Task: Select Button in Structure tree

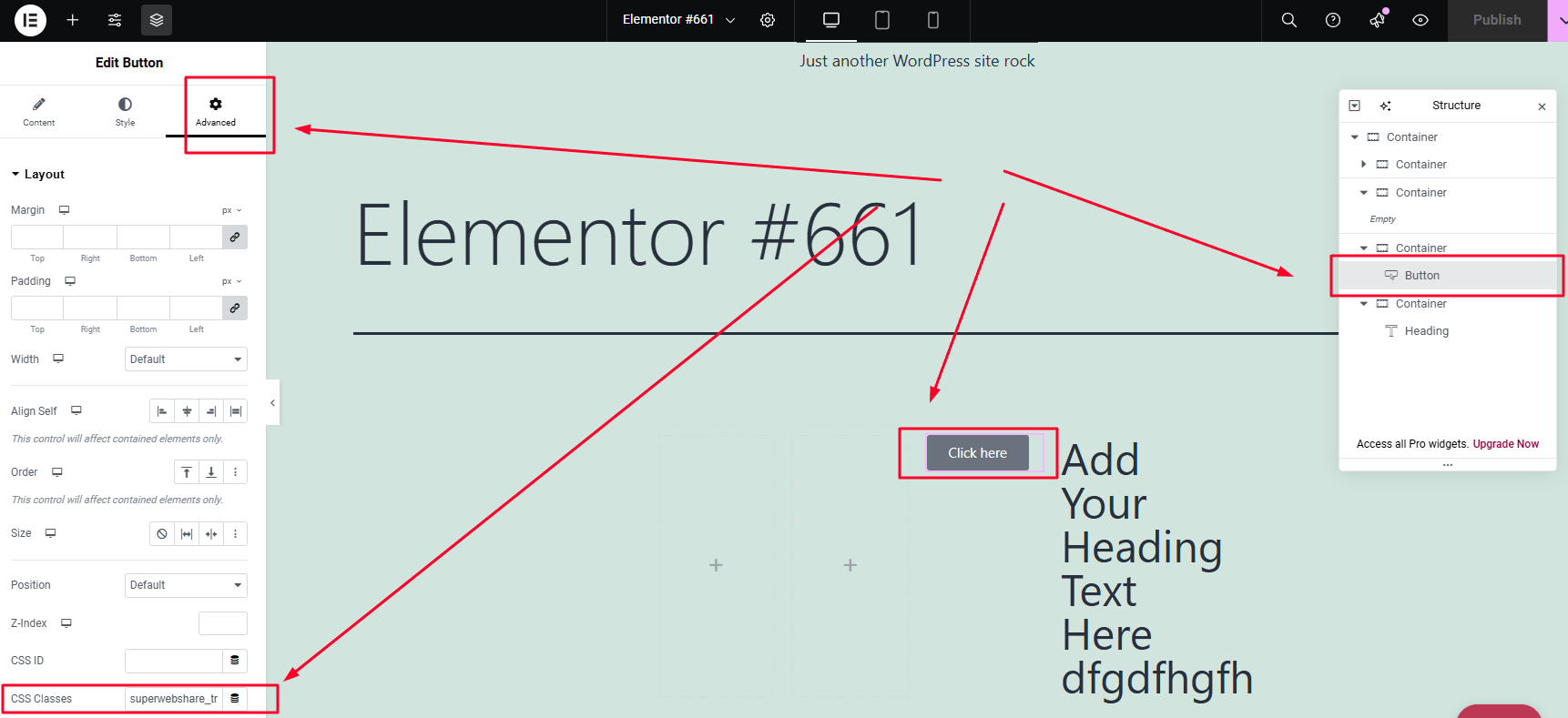Action: click(x=1448, y=276)
